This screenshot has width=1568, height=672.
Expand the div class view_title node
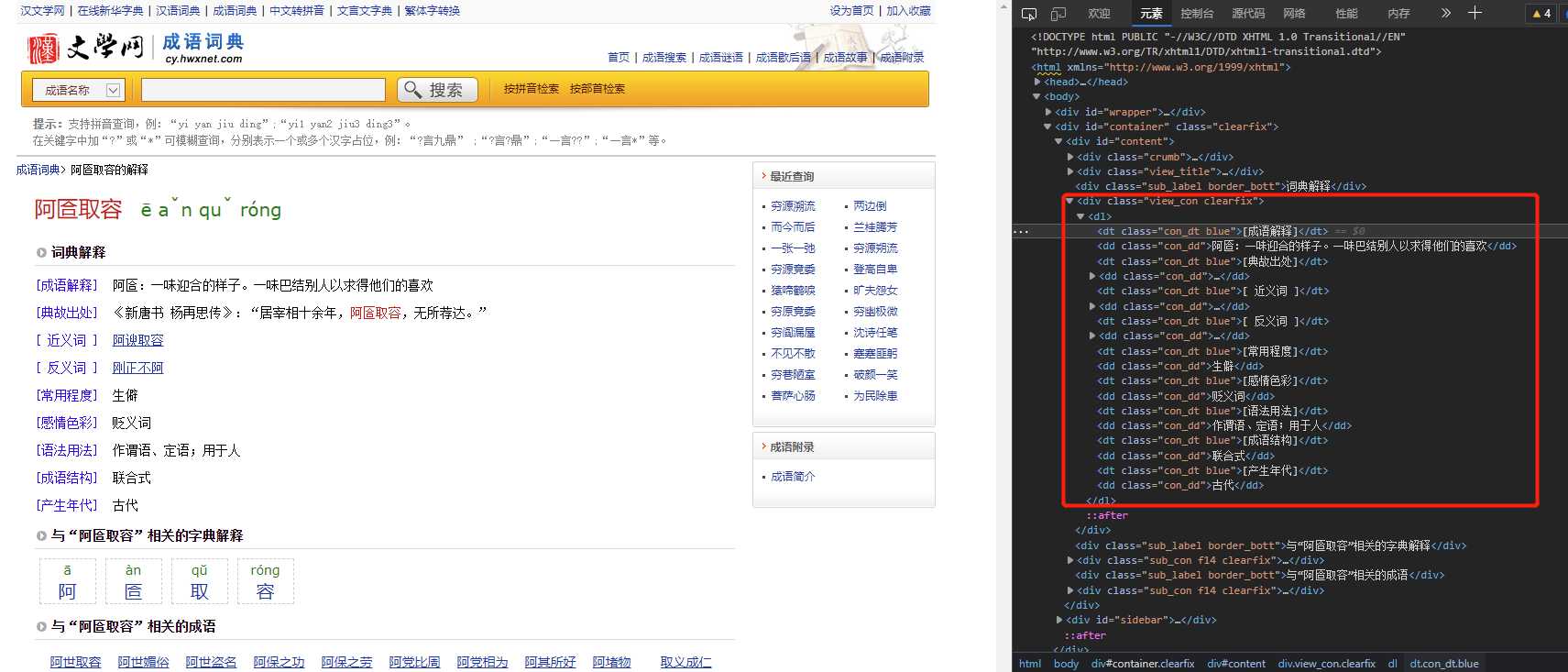[1070, 171]
